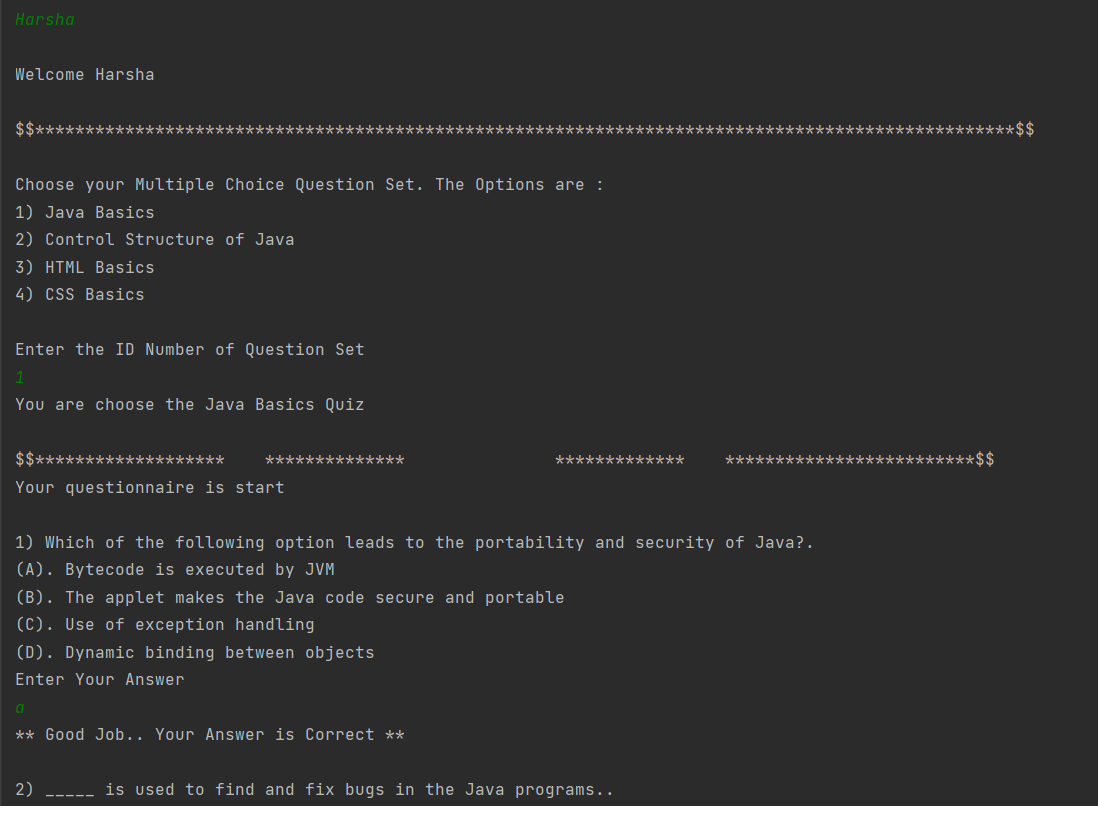Click the green Harsha input text
The image size is (1098, 813).
[45, 20]
